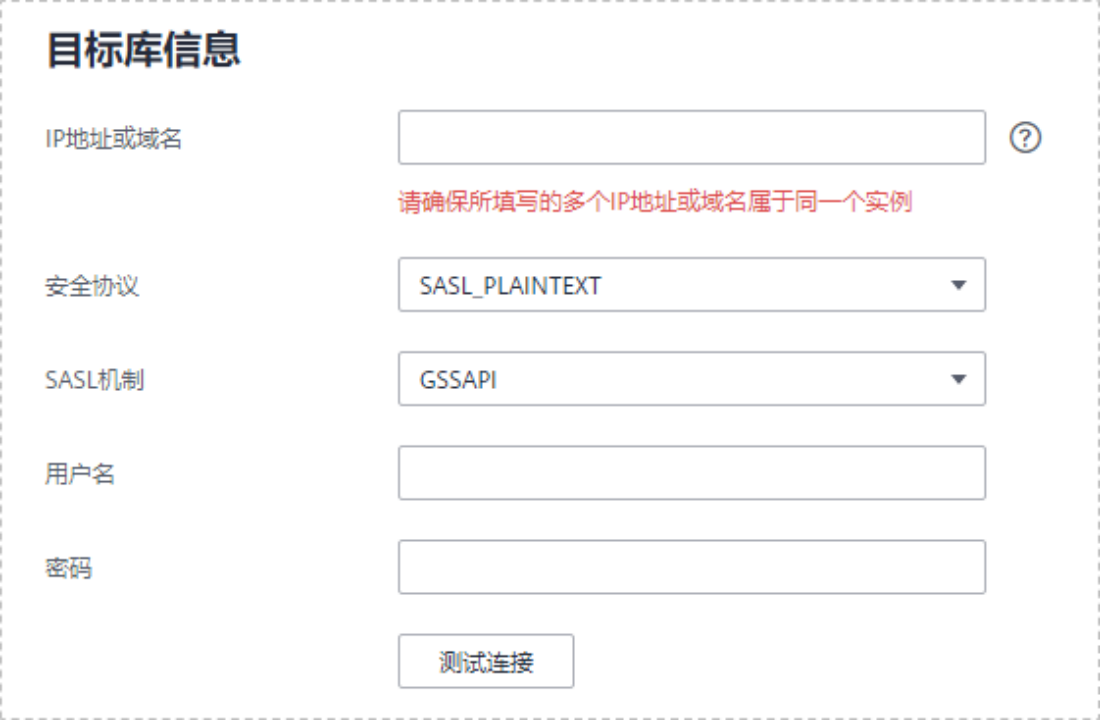Click the 目标库信息 section heading

(x=143, y=50)
